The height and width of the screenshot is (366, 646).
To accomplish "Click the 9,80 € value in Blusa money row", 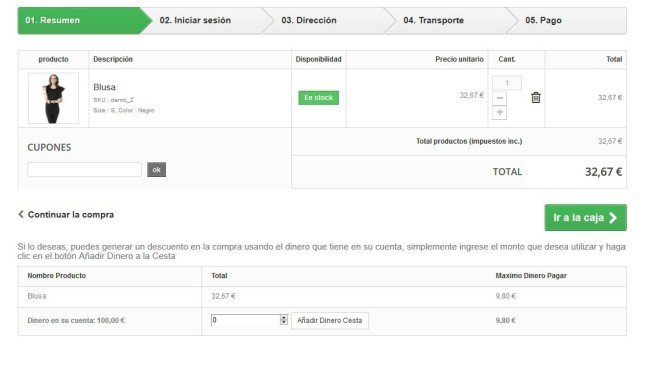I will 506,296.
